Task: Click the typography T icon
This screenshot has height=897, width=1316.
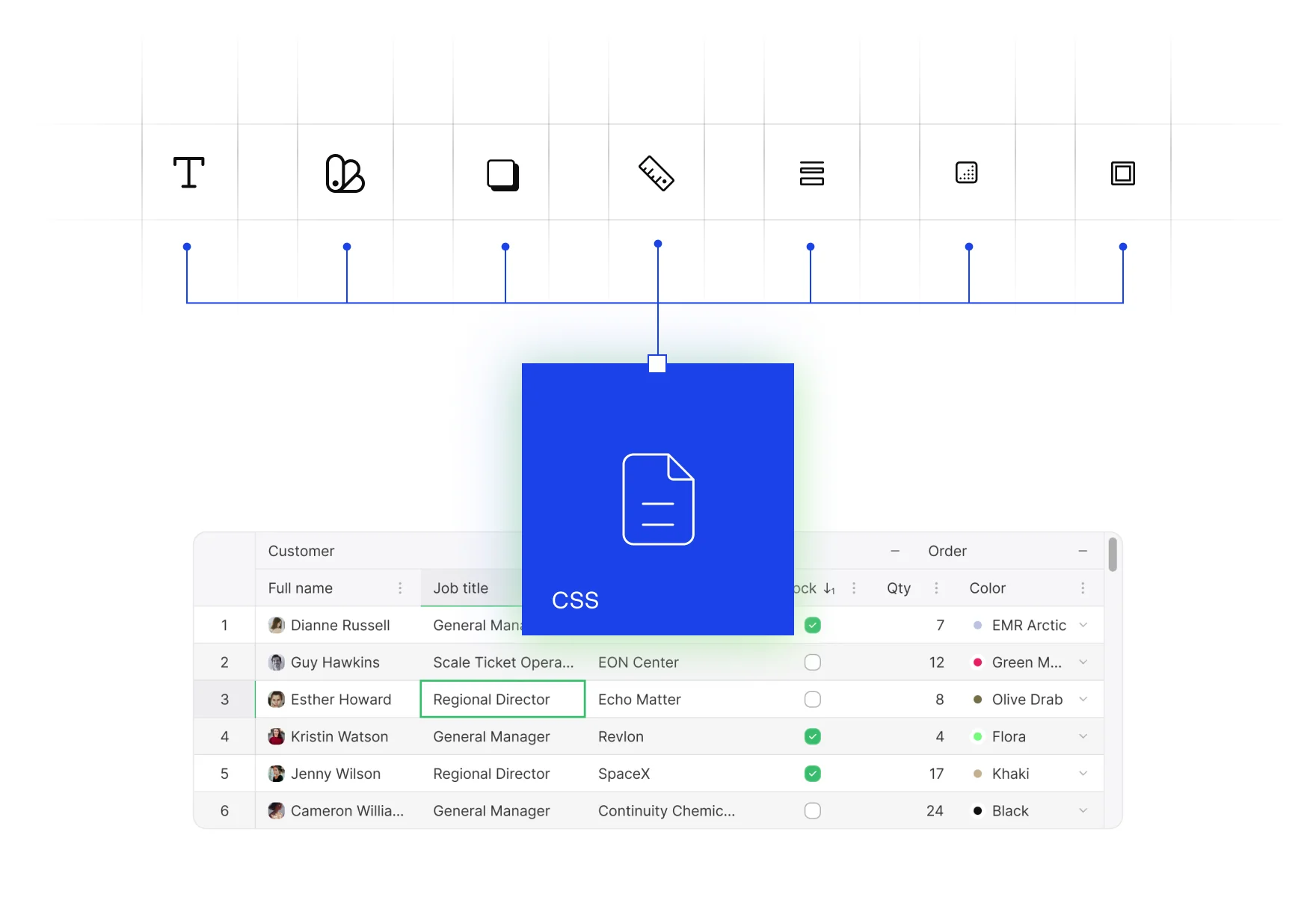Action: point(189,173)
